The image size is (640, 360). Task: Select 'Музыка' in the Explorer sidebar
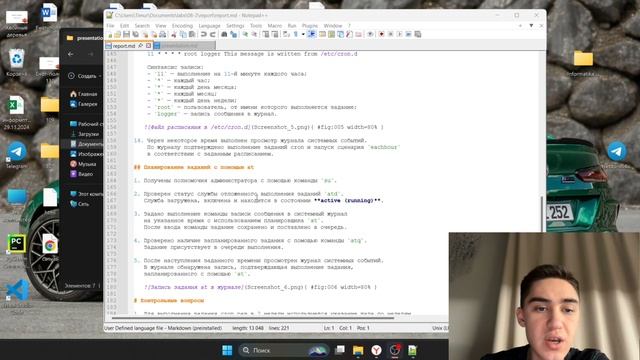[x=83, y=164]
